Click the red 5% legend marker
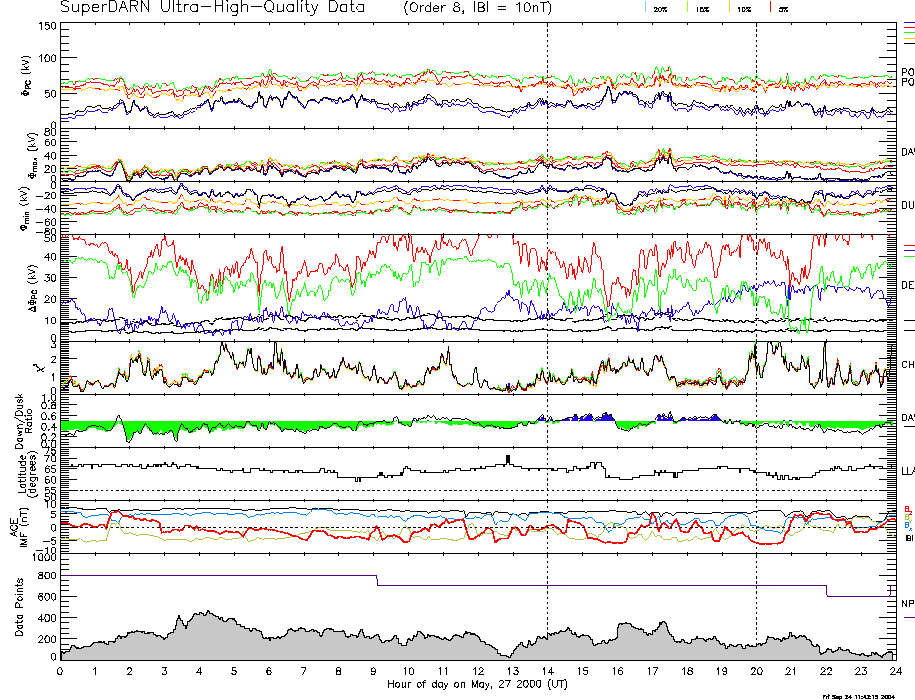The height and width of the screenshot is (700, 915). 771,7
